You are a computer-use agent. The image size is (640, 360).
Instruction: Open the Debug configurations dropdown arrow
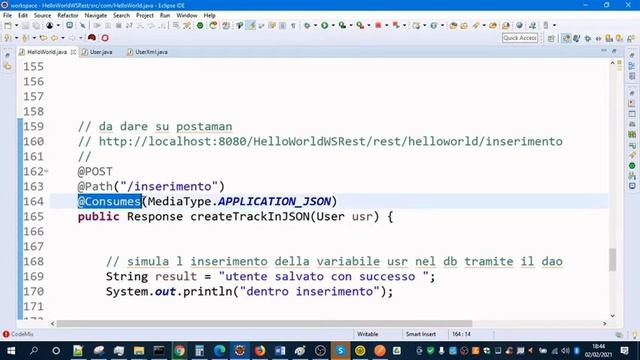(x=315, y=25)
